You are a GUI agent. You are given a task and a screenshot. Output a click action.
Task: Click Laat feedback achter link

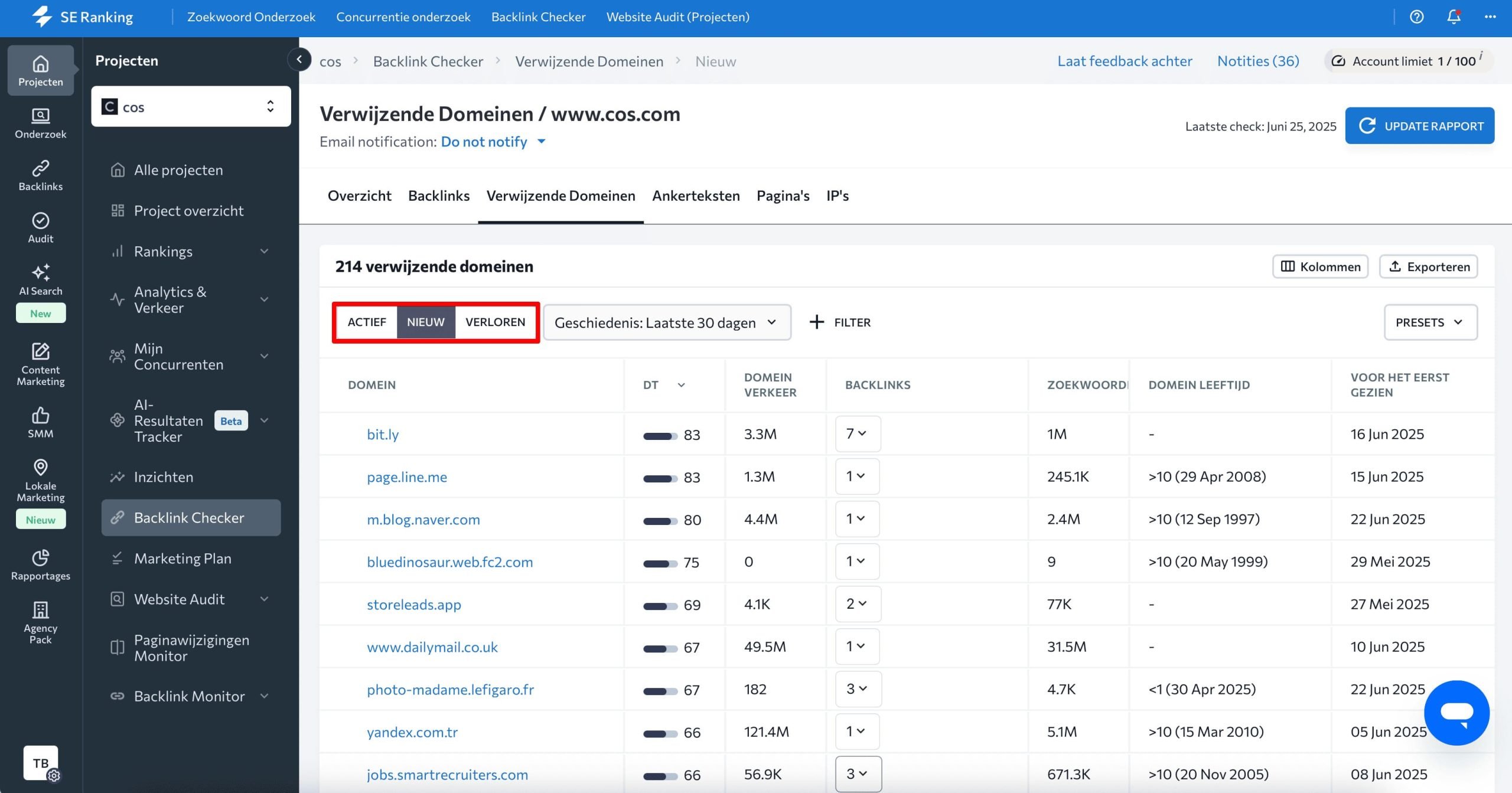[1125, 61]
